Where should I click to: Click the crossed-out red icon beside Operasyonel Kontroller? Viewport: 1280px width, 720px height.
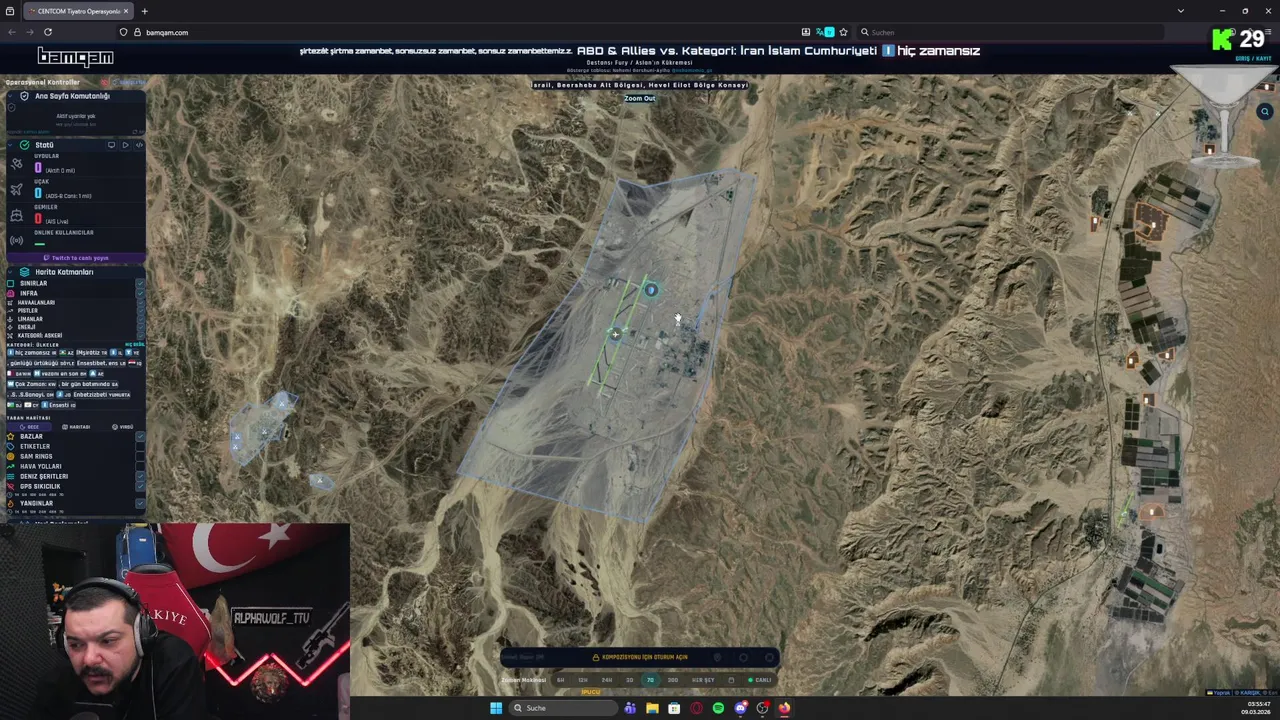click(105, 82)
